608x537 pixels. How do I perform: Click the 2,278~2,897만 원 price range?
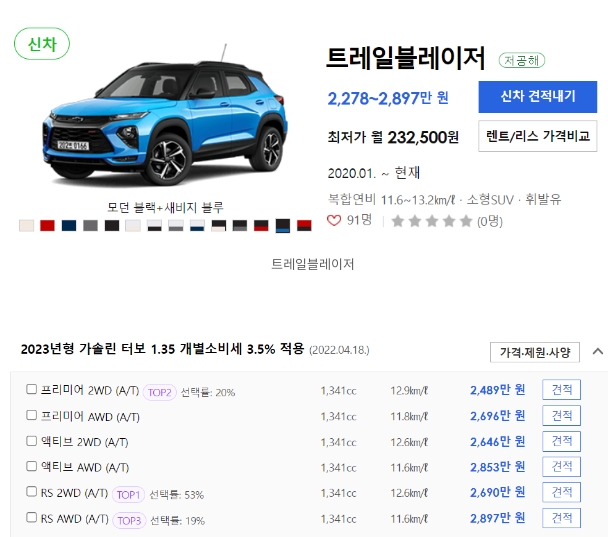tap(388, 98)
